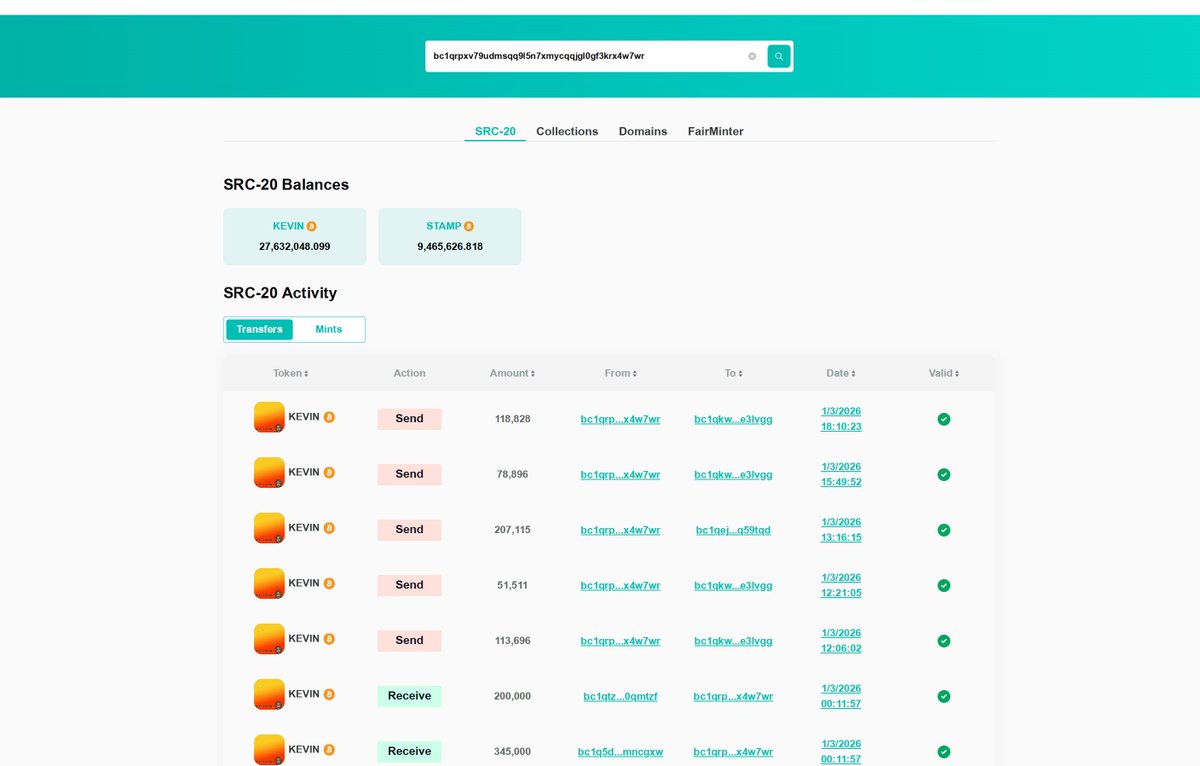Open To address link in 200,000 row

pyautogui.click(x=733, y=697)
